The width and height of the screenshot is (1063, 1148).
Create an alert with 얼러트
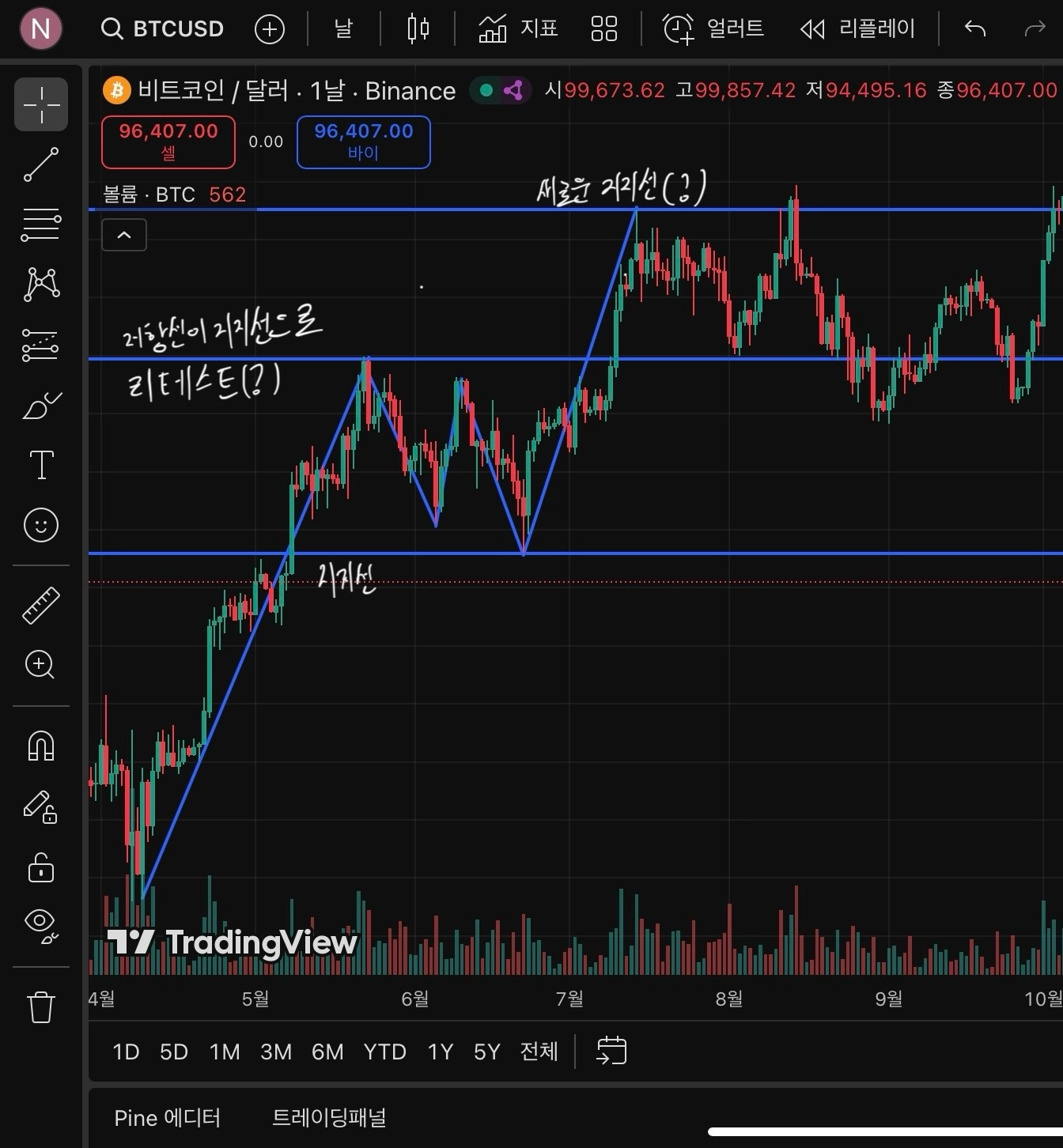point(713,29)
